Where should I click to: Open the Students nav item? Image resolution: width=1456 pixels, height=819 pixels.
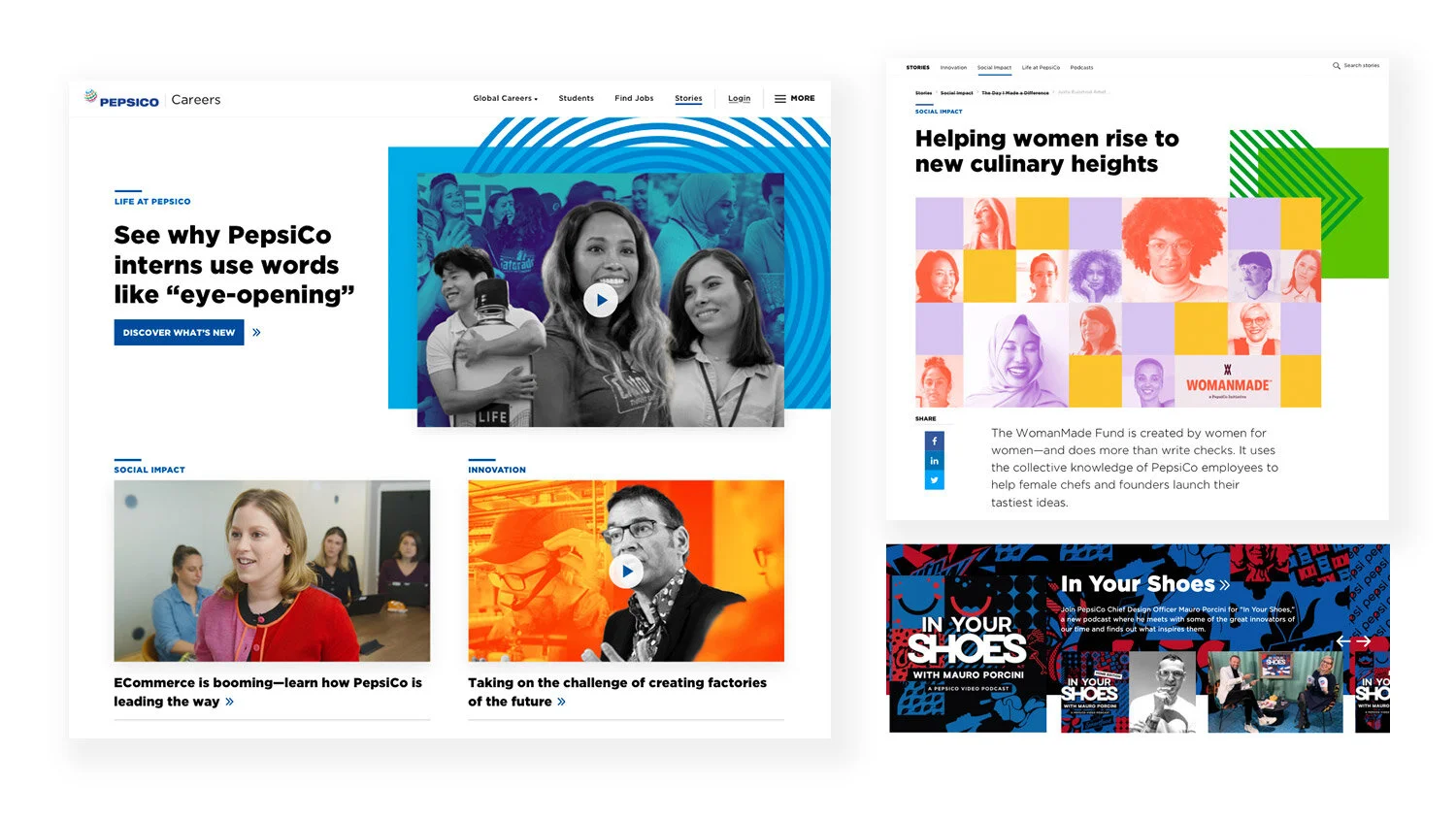(x=576, y=98)
